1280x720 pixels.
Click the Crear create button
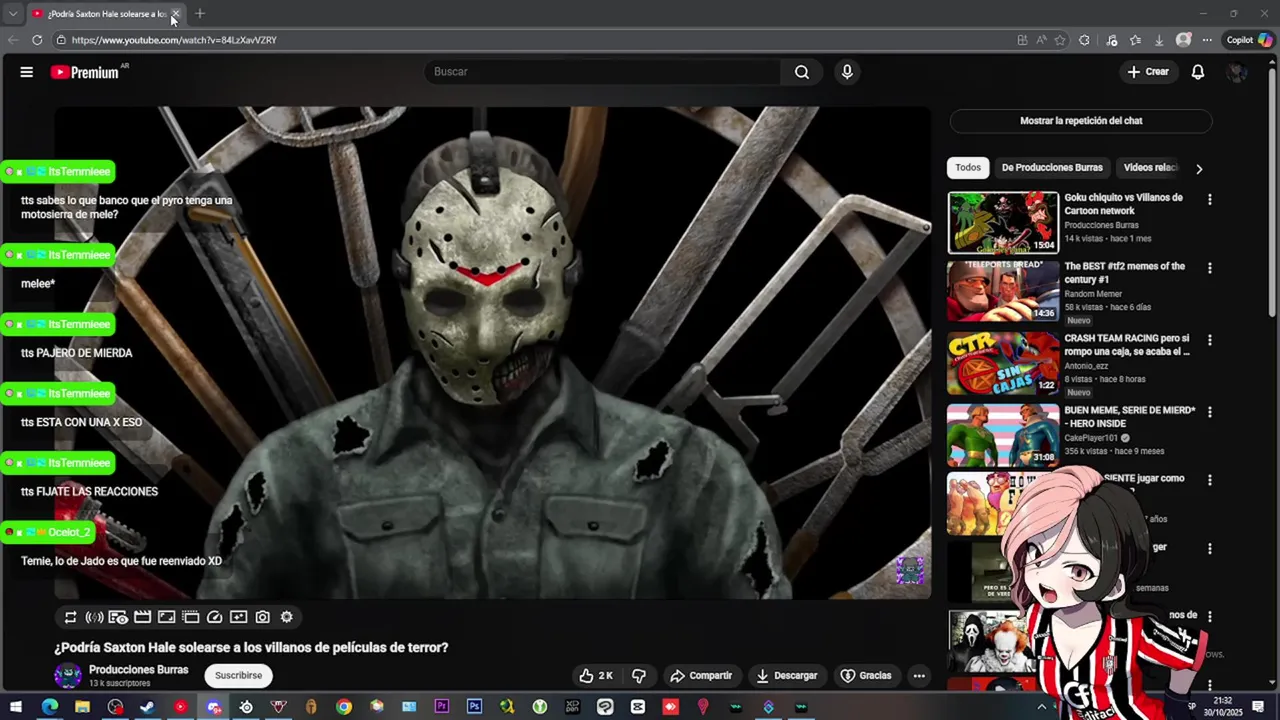1148,72
